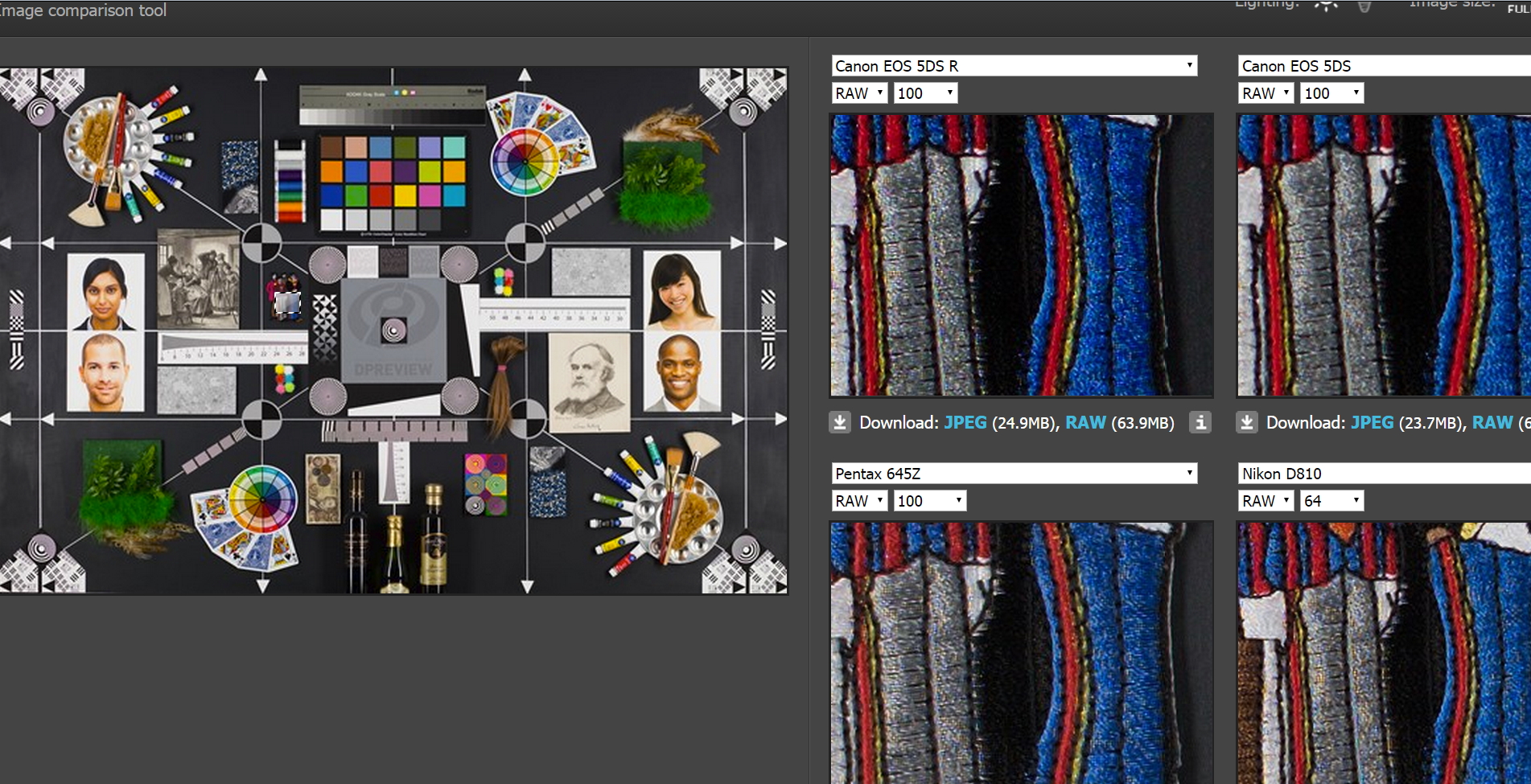Switch to low-light bulb lighting icon
This screenshot has height=784, width=1531.
pos(1364,6)
